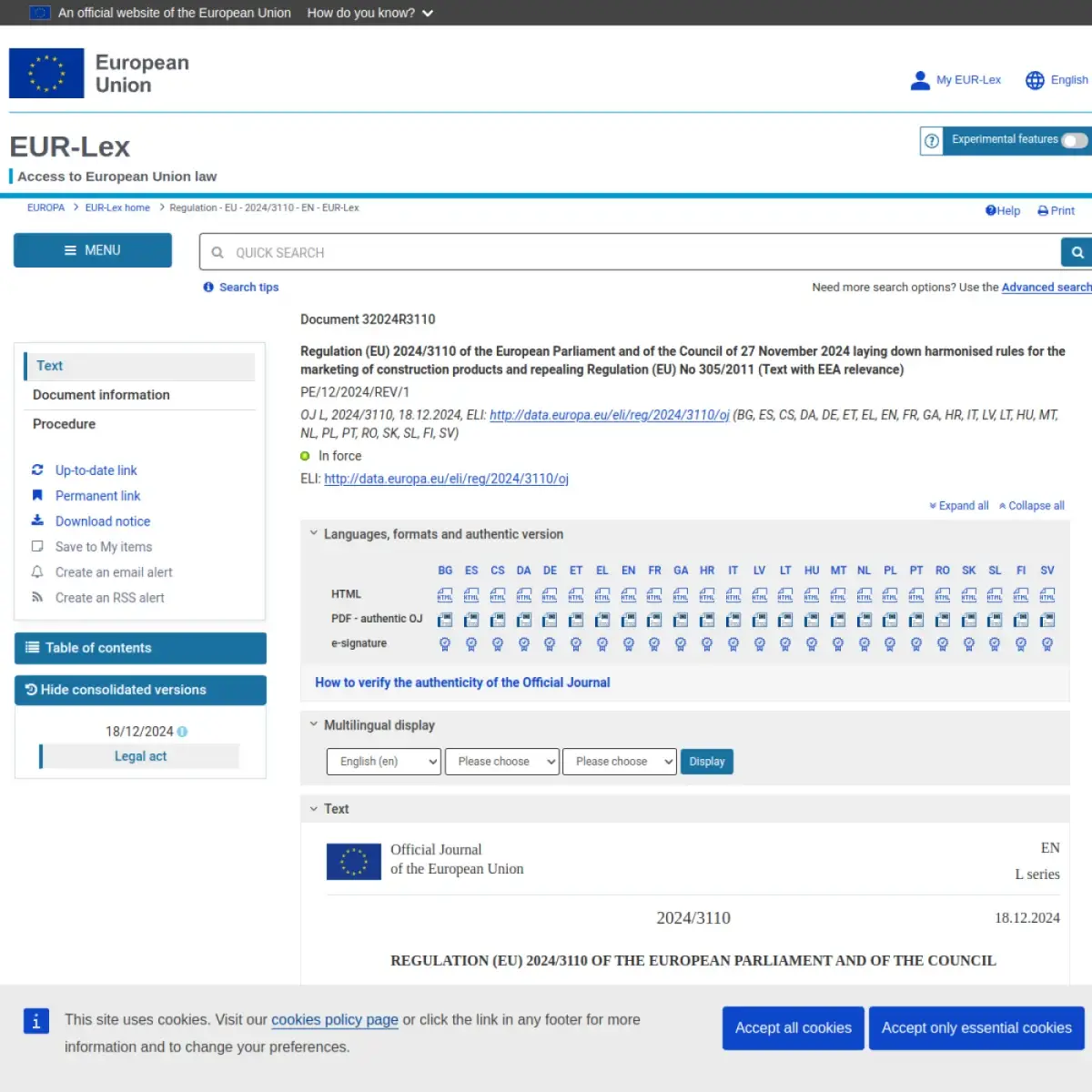1092x1092 pixels.
Task: Click the data.europa.eu link in OJ L line
Action: pyautogui.click(x=610, y=415)
